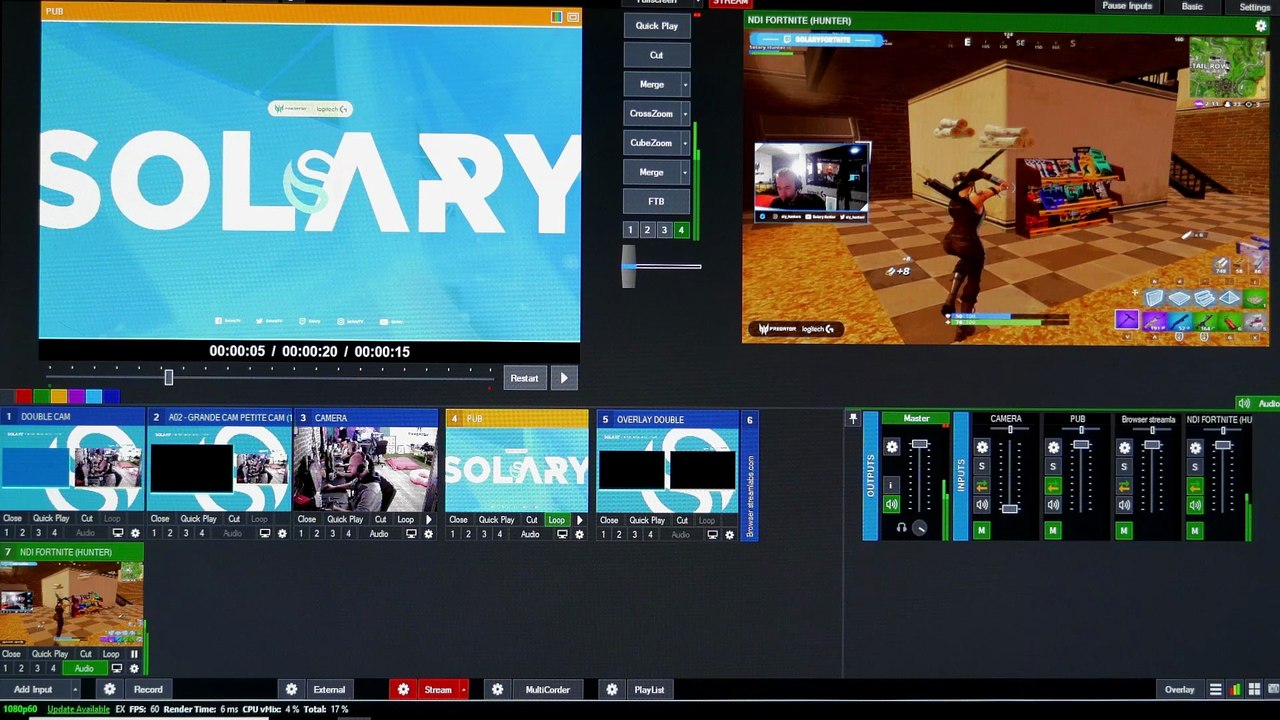Toggle Master bus M on CAMERA channel
The height and width of the screenshot is (720, 1280).
coord(982,531)
